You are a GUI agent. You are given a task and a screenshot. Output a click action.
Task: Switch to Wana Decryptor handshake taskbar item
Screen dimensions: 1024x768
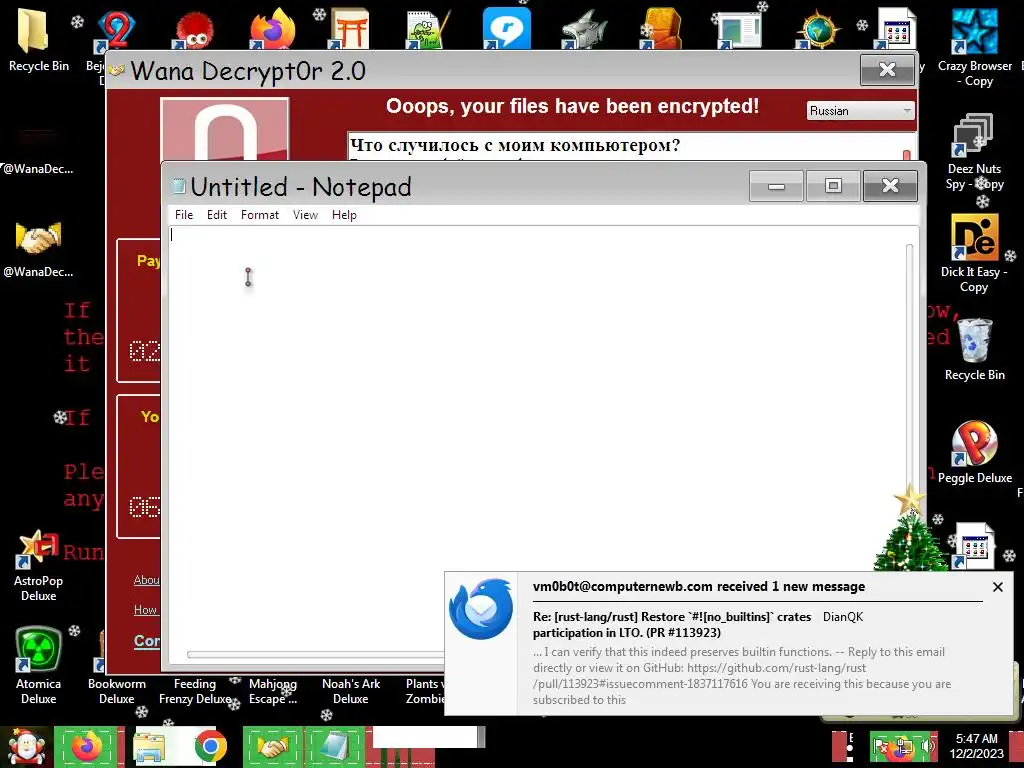(273, 747)
